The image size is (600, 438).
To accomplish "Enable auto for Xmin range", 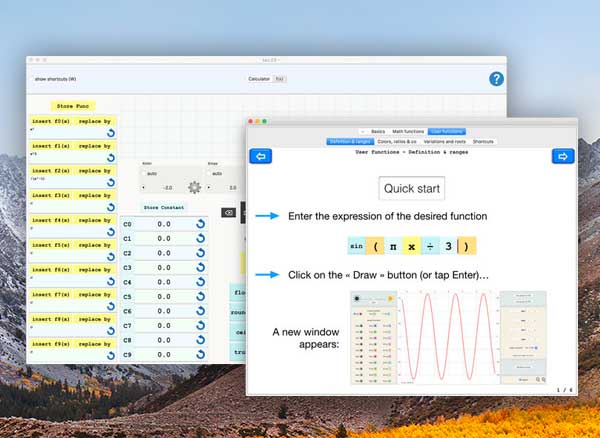I will click(x=144, y=174).
